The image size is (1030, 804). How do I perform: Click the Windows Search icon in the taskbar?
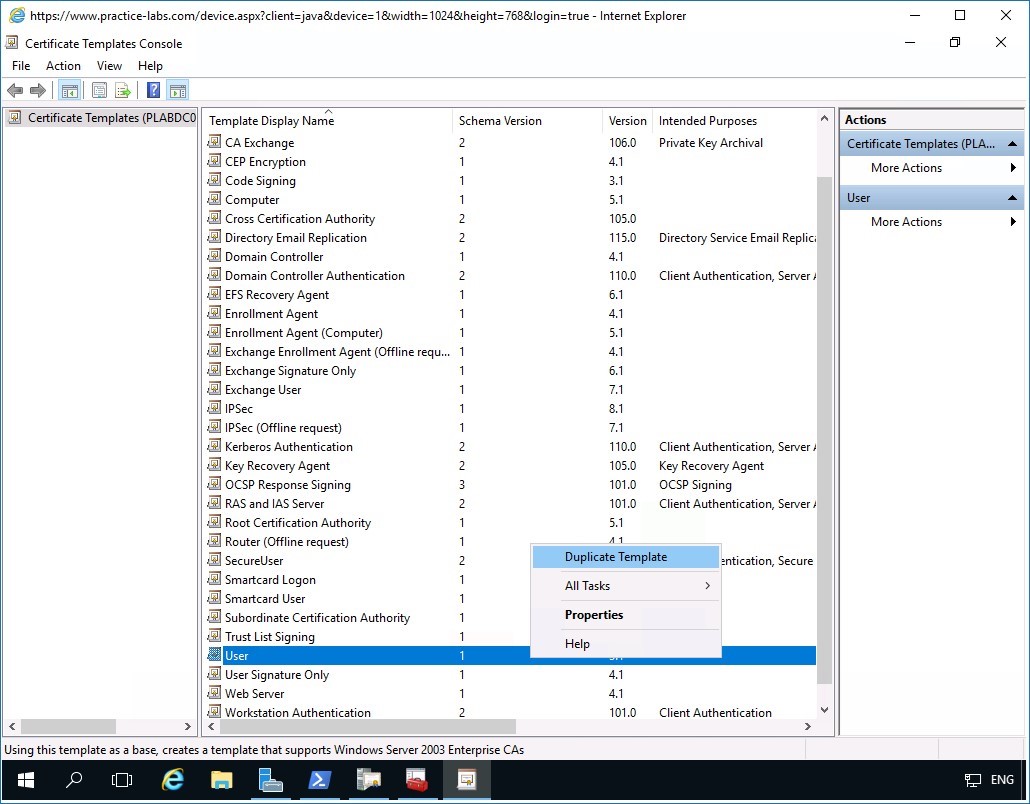click(74, 779)
